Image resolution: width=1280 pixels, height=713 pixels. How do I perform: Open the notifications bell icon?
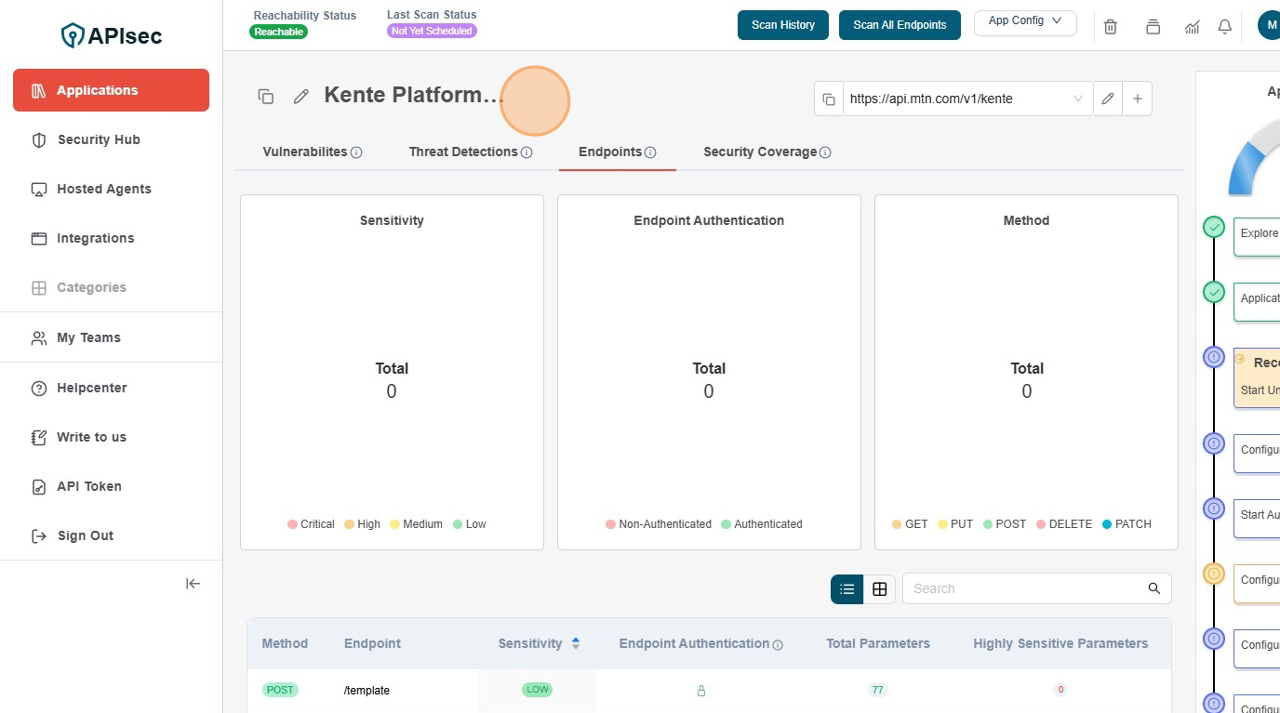1224,27
